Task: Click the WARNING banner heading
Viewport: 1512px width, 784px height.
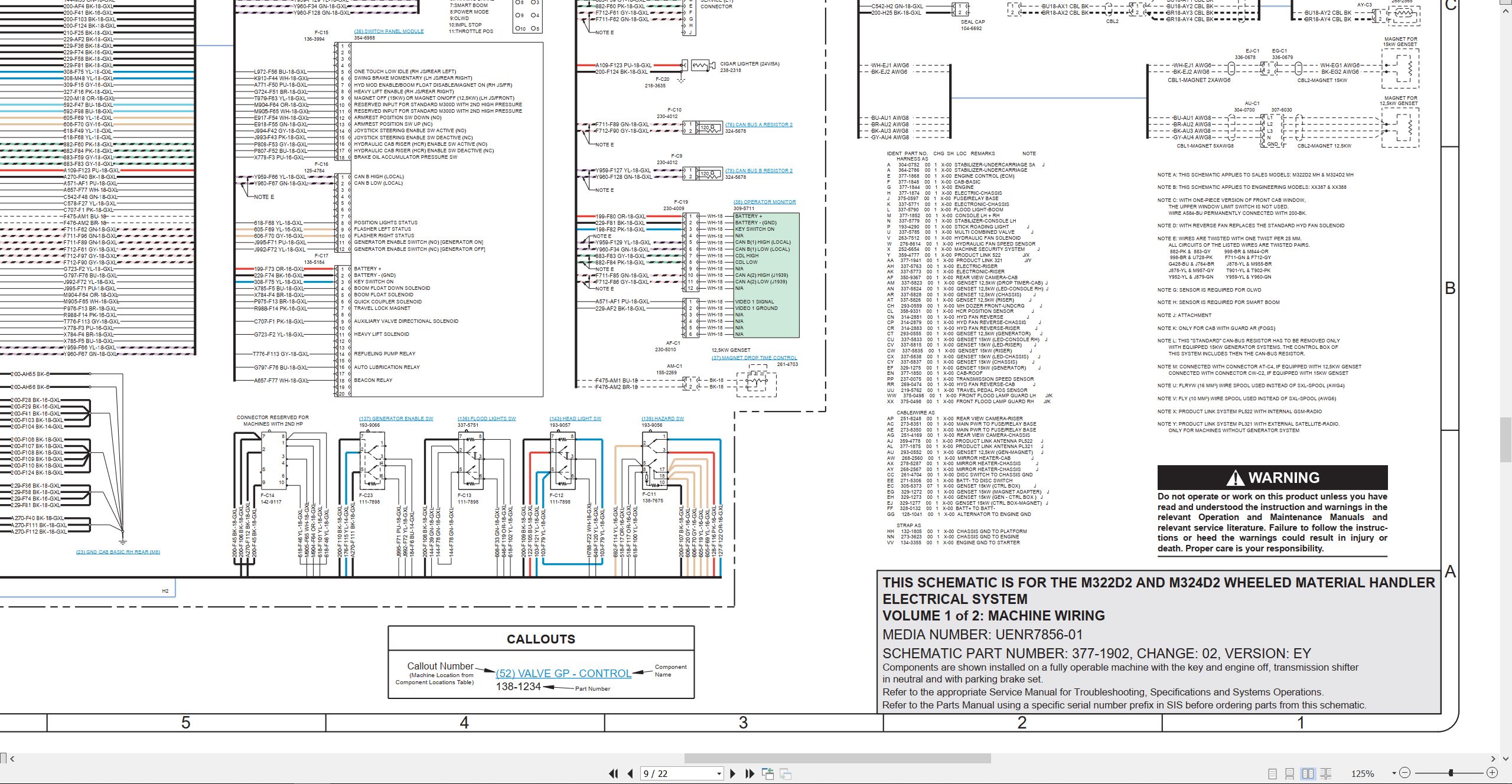Action: (1272, 478)
